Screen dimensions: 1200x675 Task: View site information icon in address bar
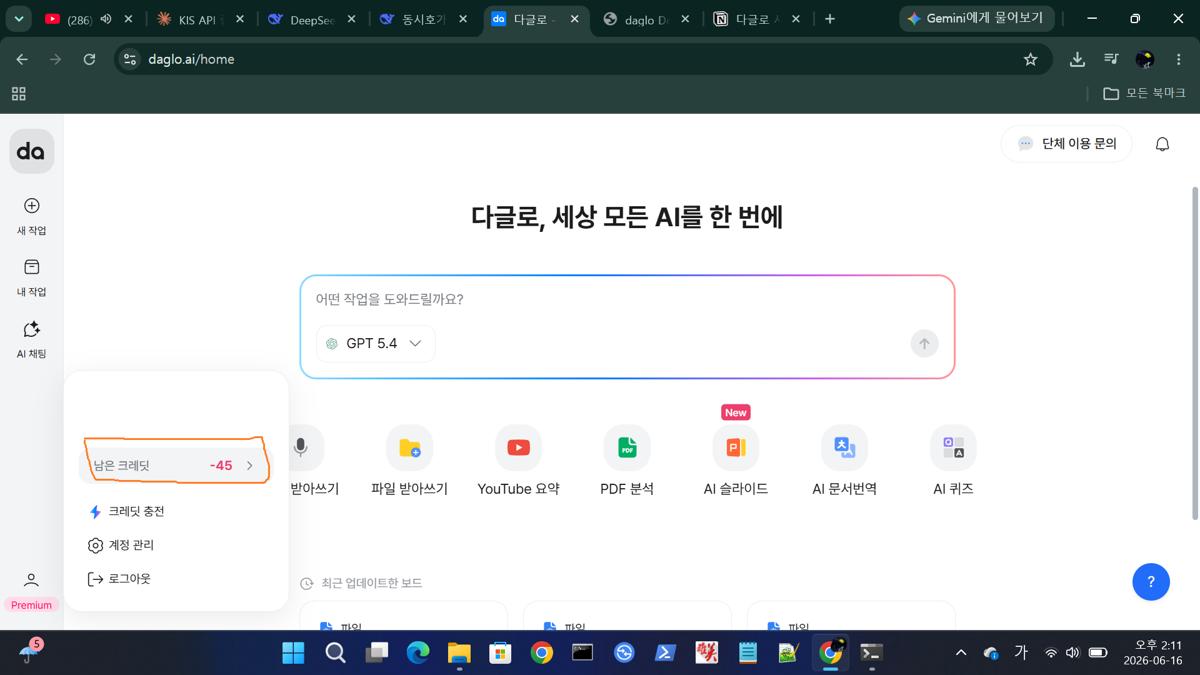[x=129, y=59]
